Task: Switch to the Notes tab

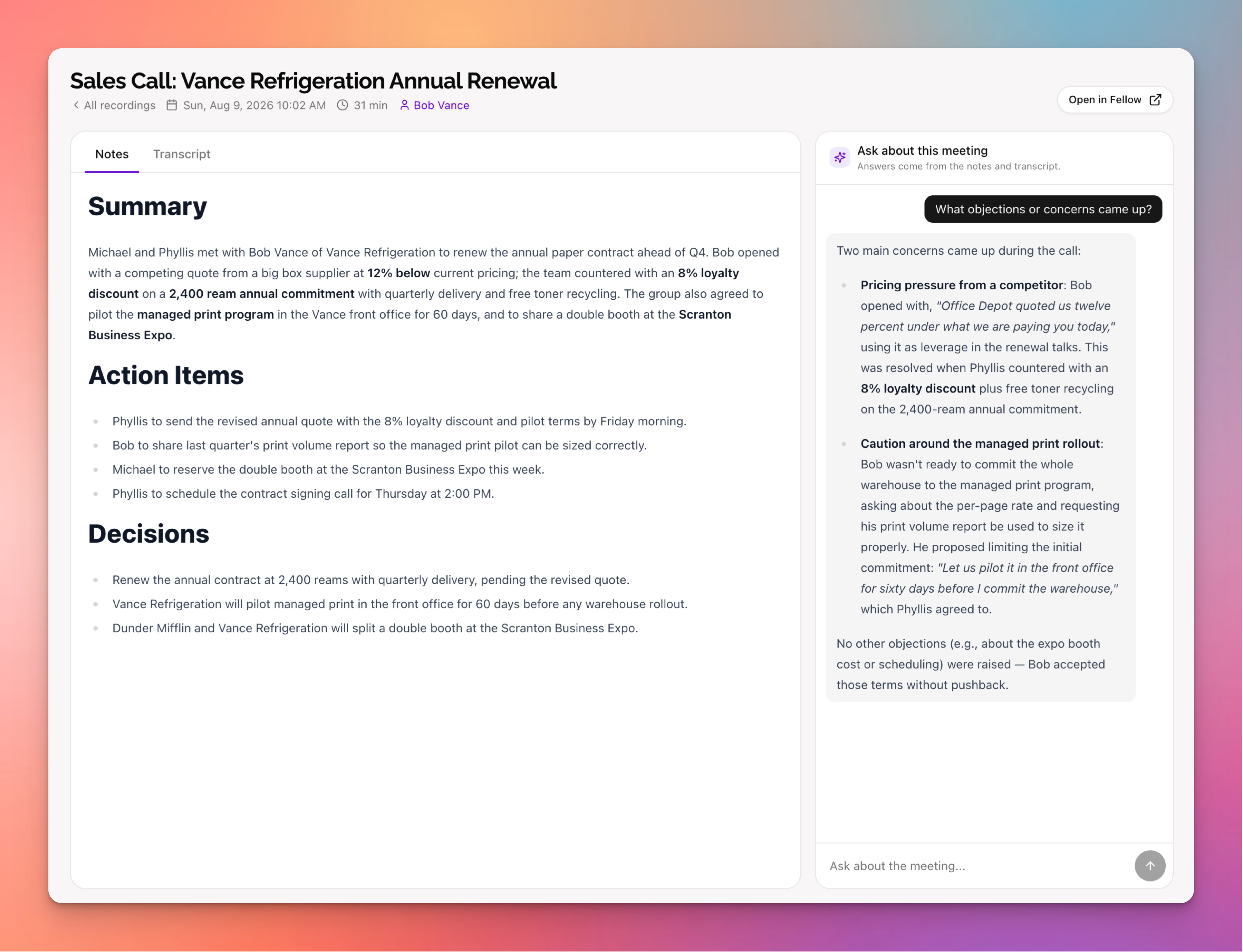Action: [x=112, y=154]
